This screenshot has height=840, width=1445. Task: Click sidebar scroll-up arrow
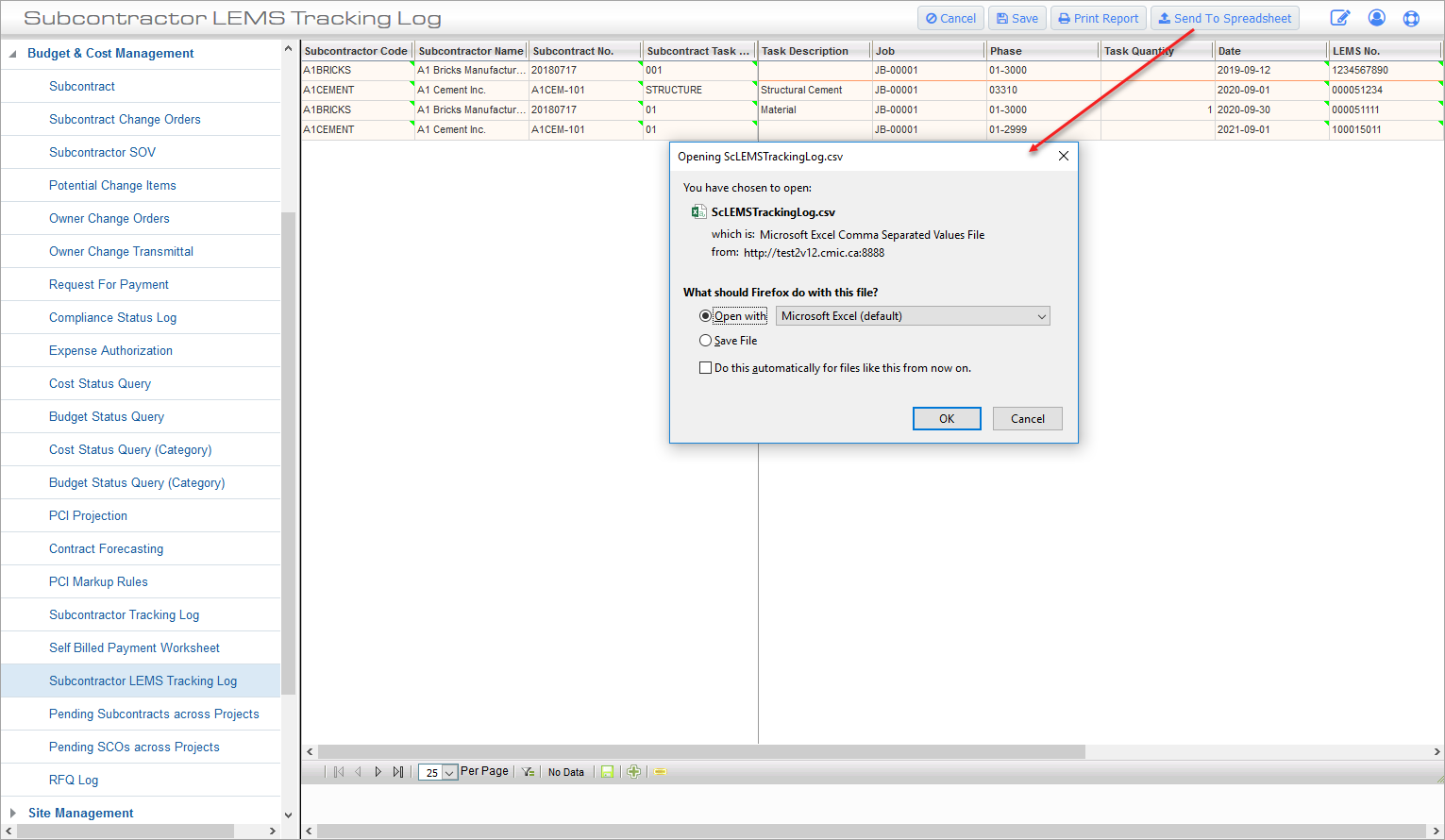click(288, 47)
